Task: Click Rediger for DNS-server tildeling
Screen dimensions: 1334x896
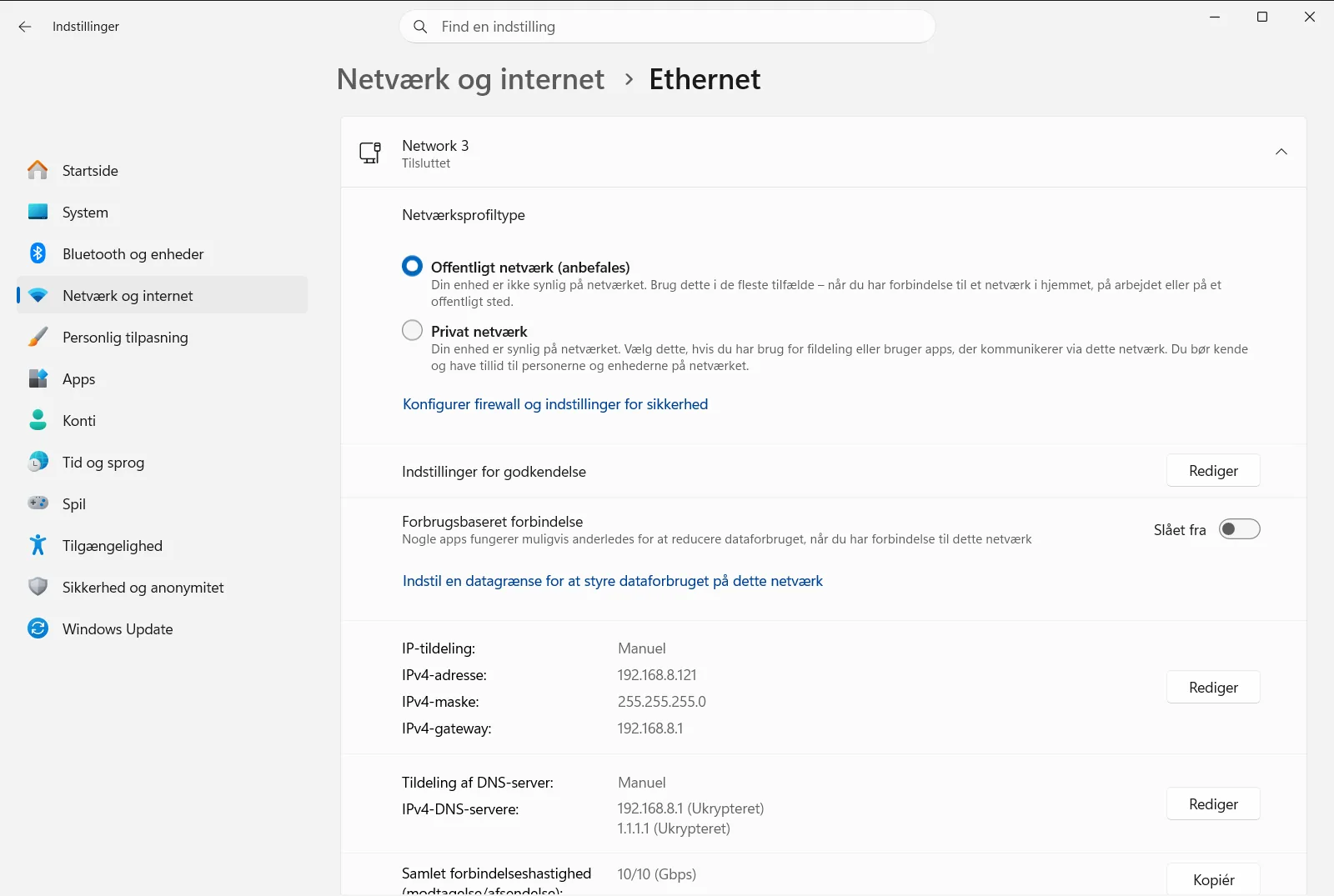Action: click(x=1213, y=804)
